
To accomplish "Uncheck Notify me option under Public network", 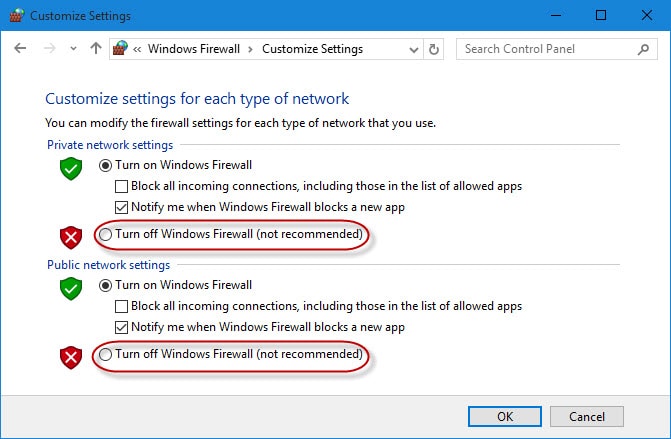I will click(x=121, y=327).
